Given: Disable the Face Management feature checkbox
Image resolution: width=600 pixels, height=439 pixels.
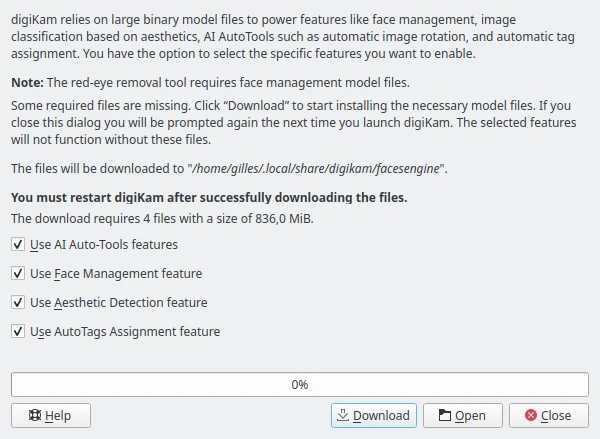Looking at the screenshot, I should click(17, 273).
